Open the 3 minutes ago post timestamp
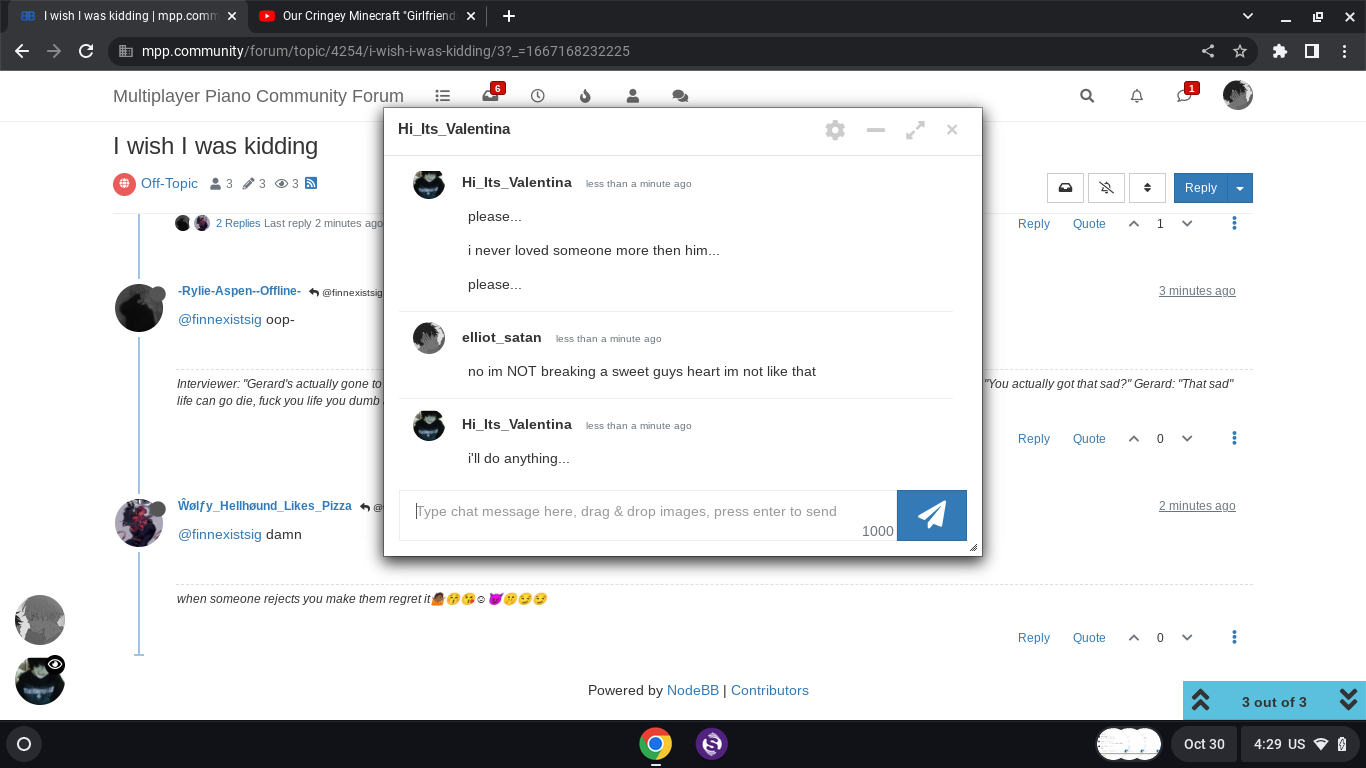 pos(1197,291)
